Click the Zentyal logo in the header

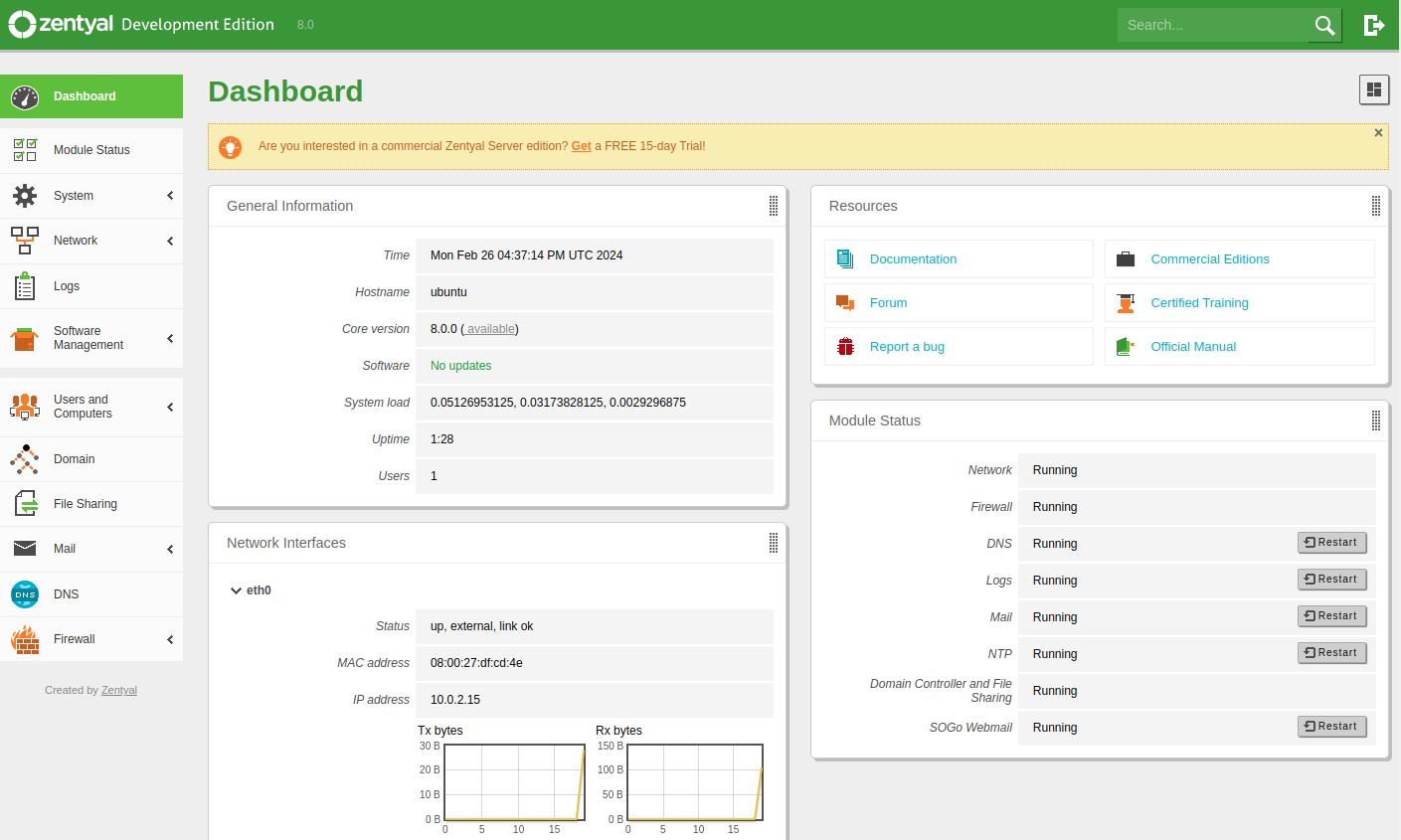pyautogui.click(x=61, y=24)
